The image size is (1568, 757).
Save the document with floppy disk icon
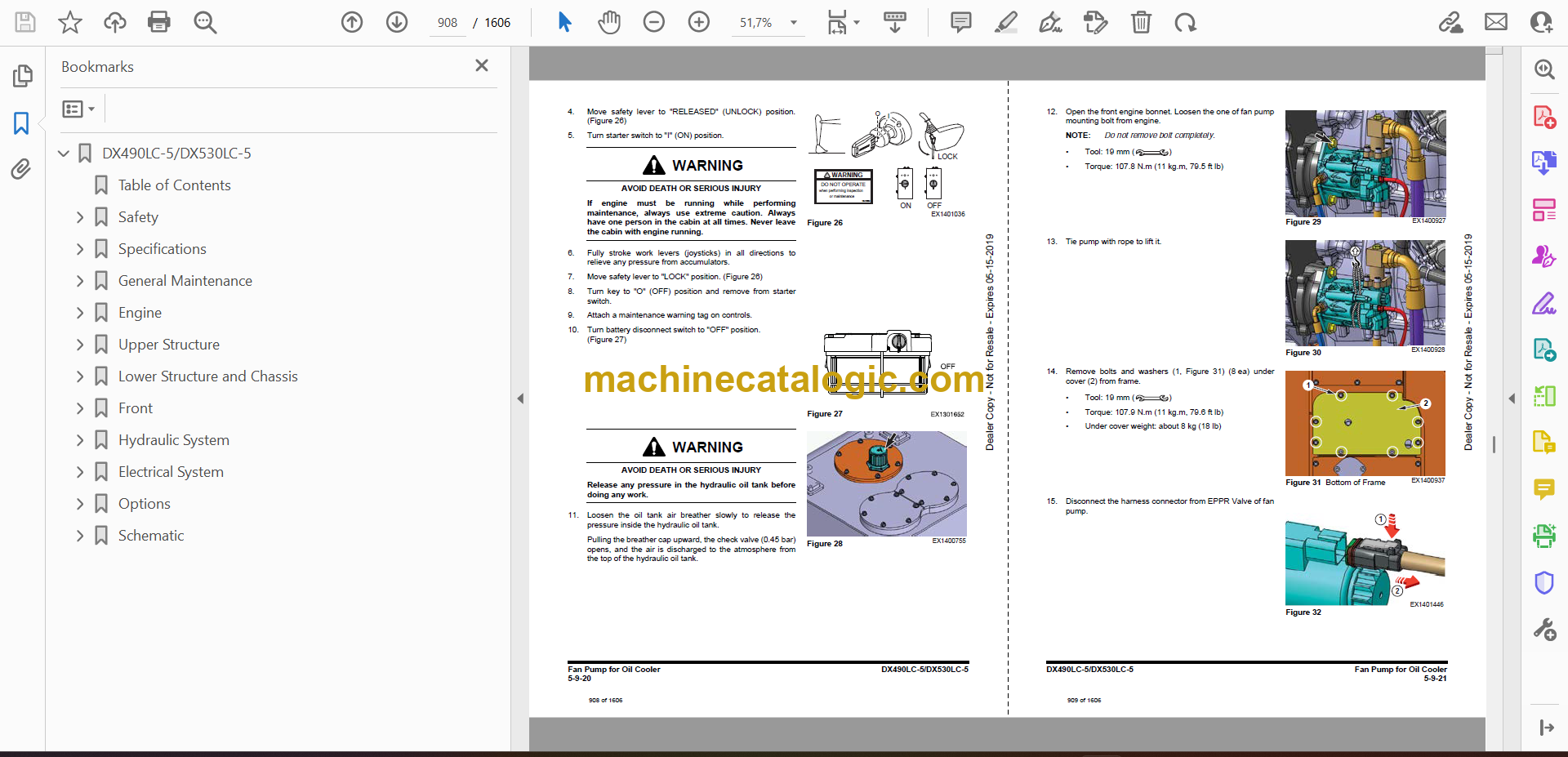point(25,22)
